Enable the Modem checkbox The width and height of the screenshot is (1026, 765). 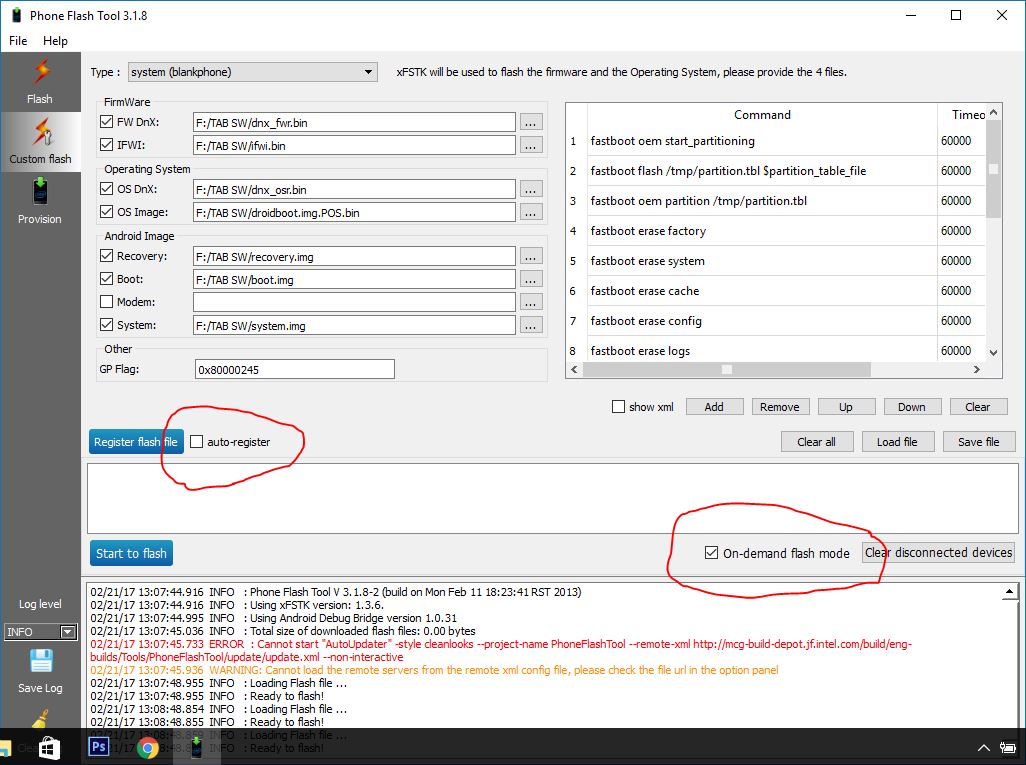click(x=107, y=302)
